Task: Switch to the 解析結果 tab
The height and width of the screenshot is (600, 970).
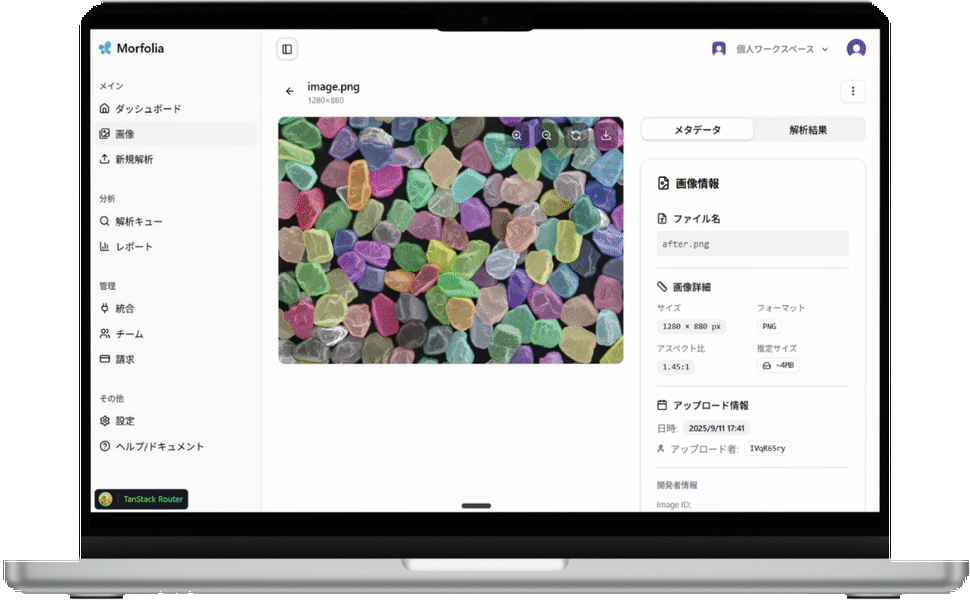Action: coord(808,130)
